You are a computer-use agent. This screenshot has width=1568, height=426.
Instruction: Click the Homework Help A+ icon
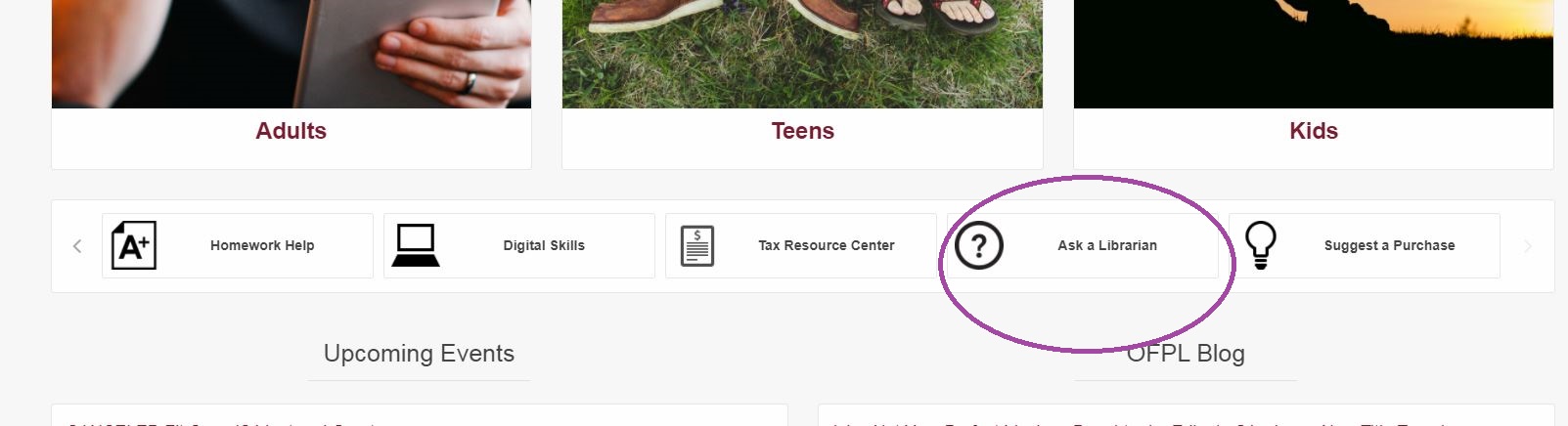coord(134,245)
